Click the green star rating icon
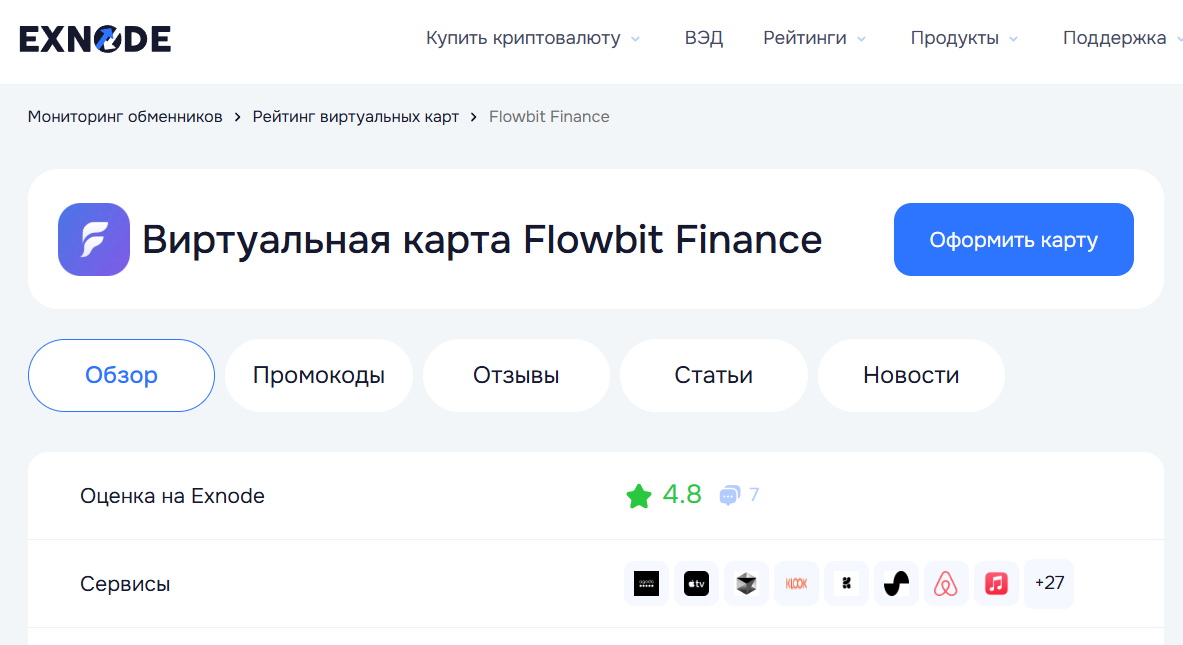This screenshot has width=1183, height=645. (639, 495)
